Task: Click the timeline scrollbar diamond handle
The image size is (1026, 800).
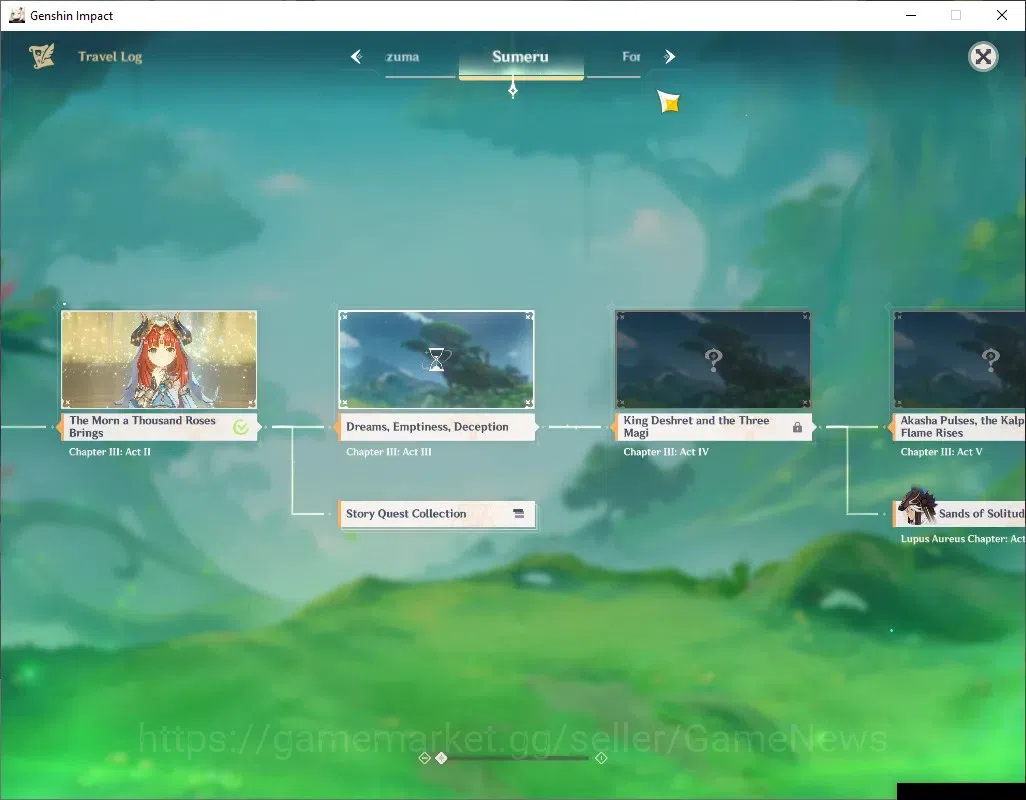Action: click(x=442, y=758)
